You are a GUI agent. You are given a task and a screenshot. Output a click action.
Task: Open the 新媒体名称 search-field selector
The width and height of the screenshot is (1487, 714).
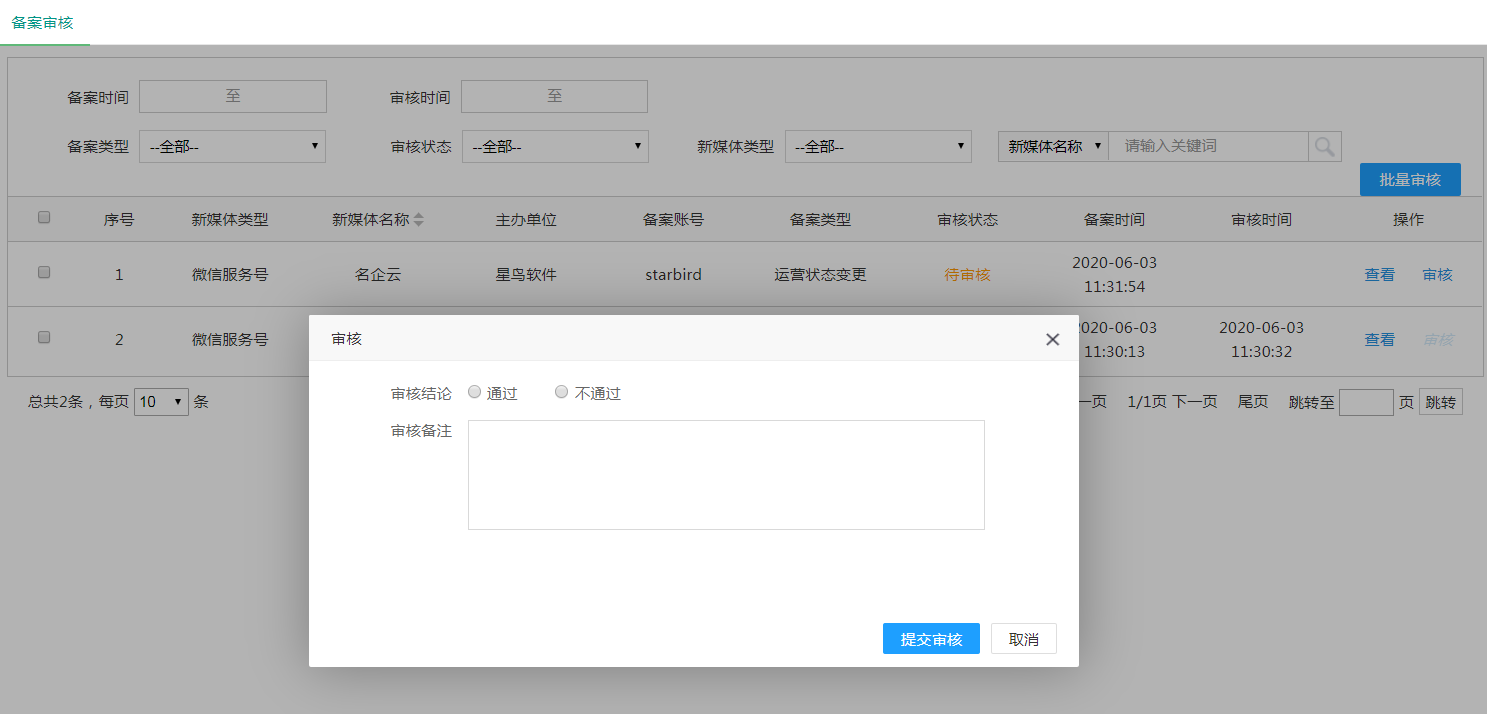[x=1053, y=146]
